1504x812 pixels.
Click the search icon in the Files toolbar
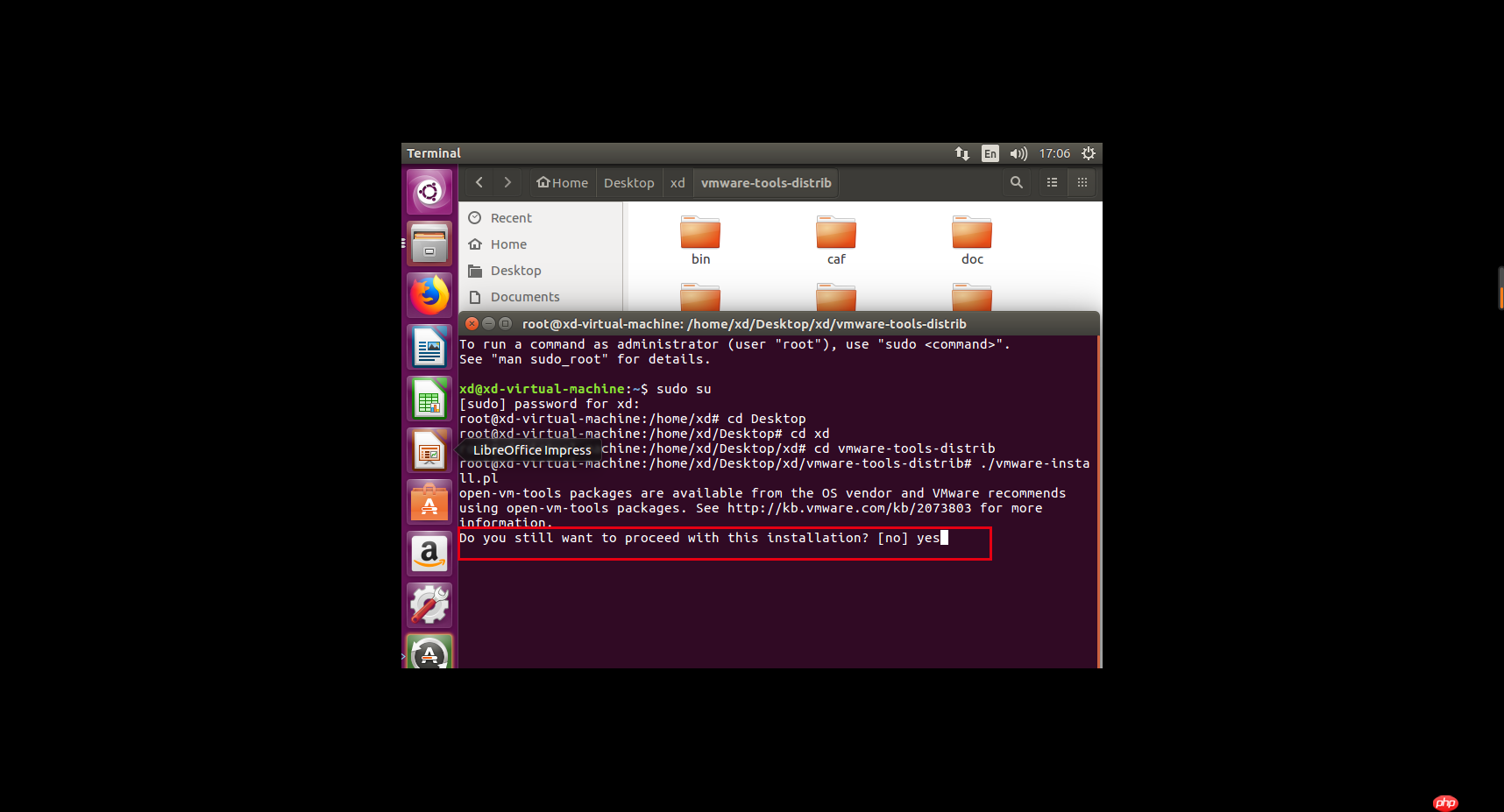pos(1016,182)
